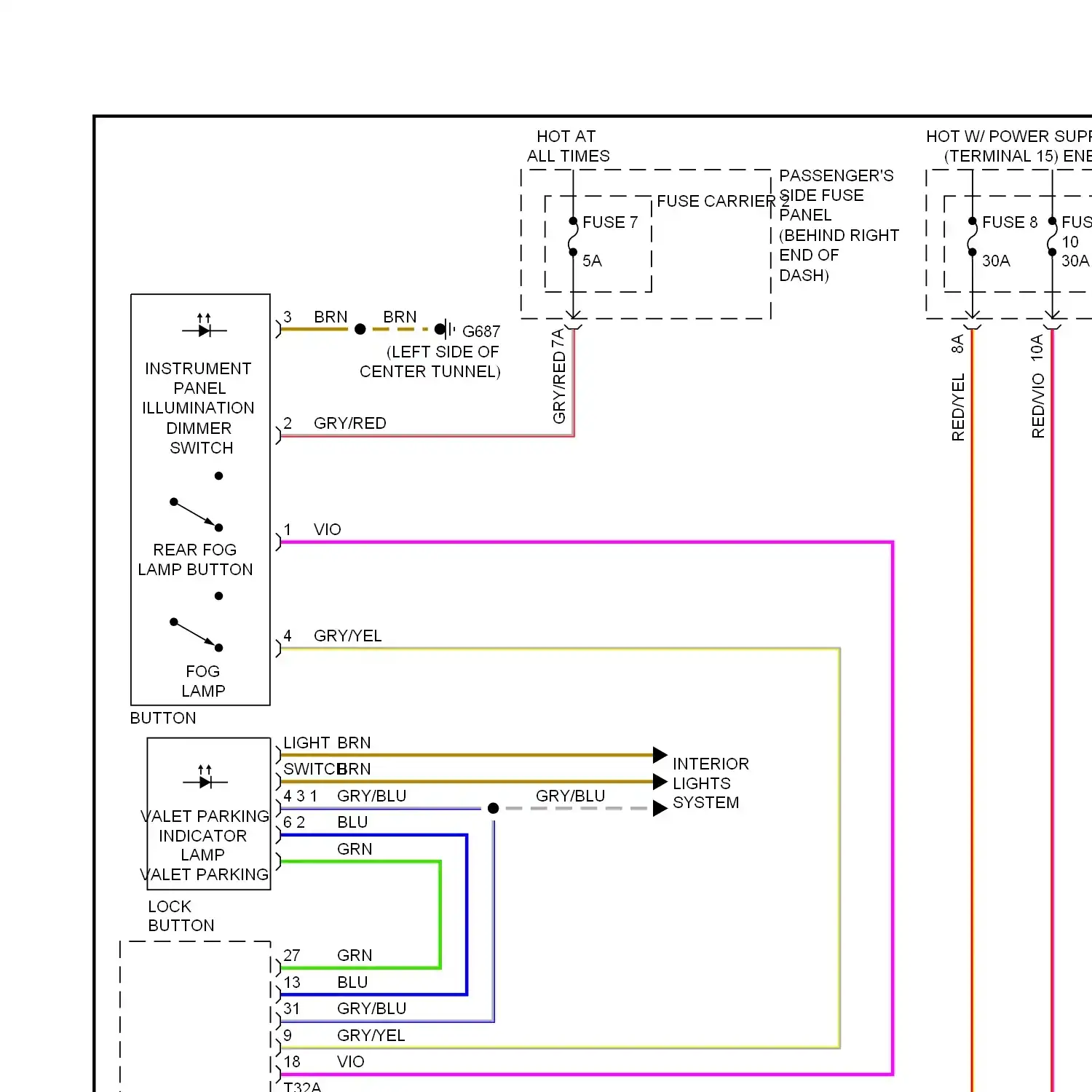Click pin 1 VIO label
Viewport: 1092px width, 1092px height.
click(x=312, y=529)
